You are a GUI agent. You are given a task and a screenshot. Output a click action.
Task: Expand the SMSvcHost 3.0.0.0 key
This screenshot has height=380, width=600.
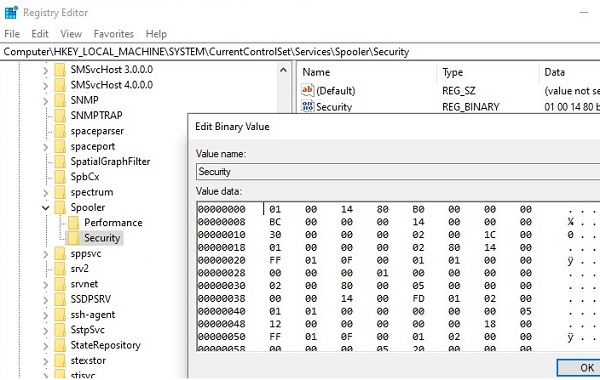46,71
